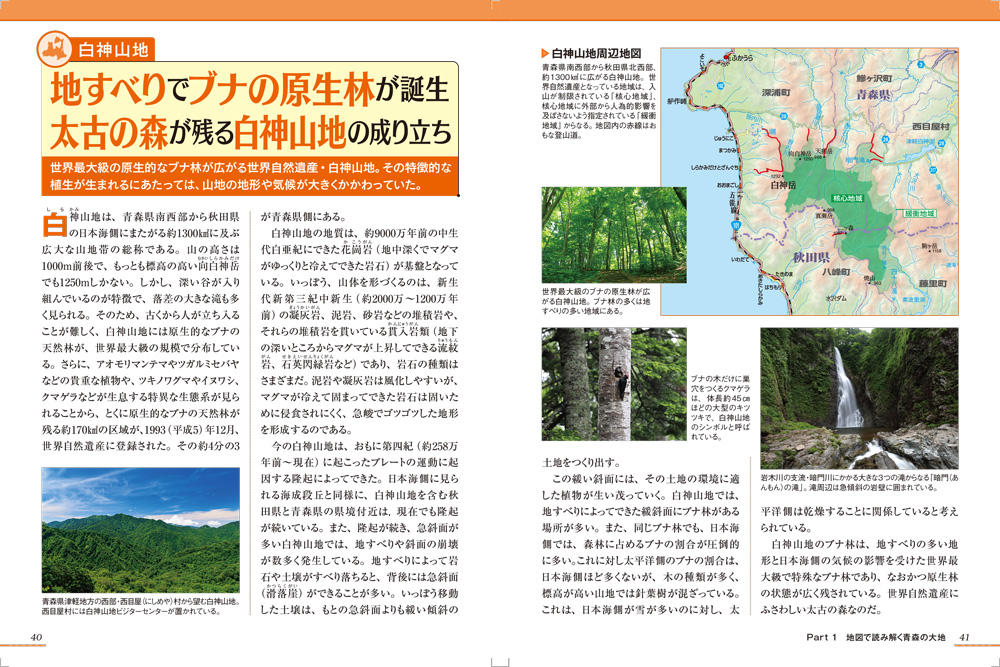Click the 八峰町 label on the map
Image resolution: width=1000 pixels, height=667 pixels.
[835, 272]
